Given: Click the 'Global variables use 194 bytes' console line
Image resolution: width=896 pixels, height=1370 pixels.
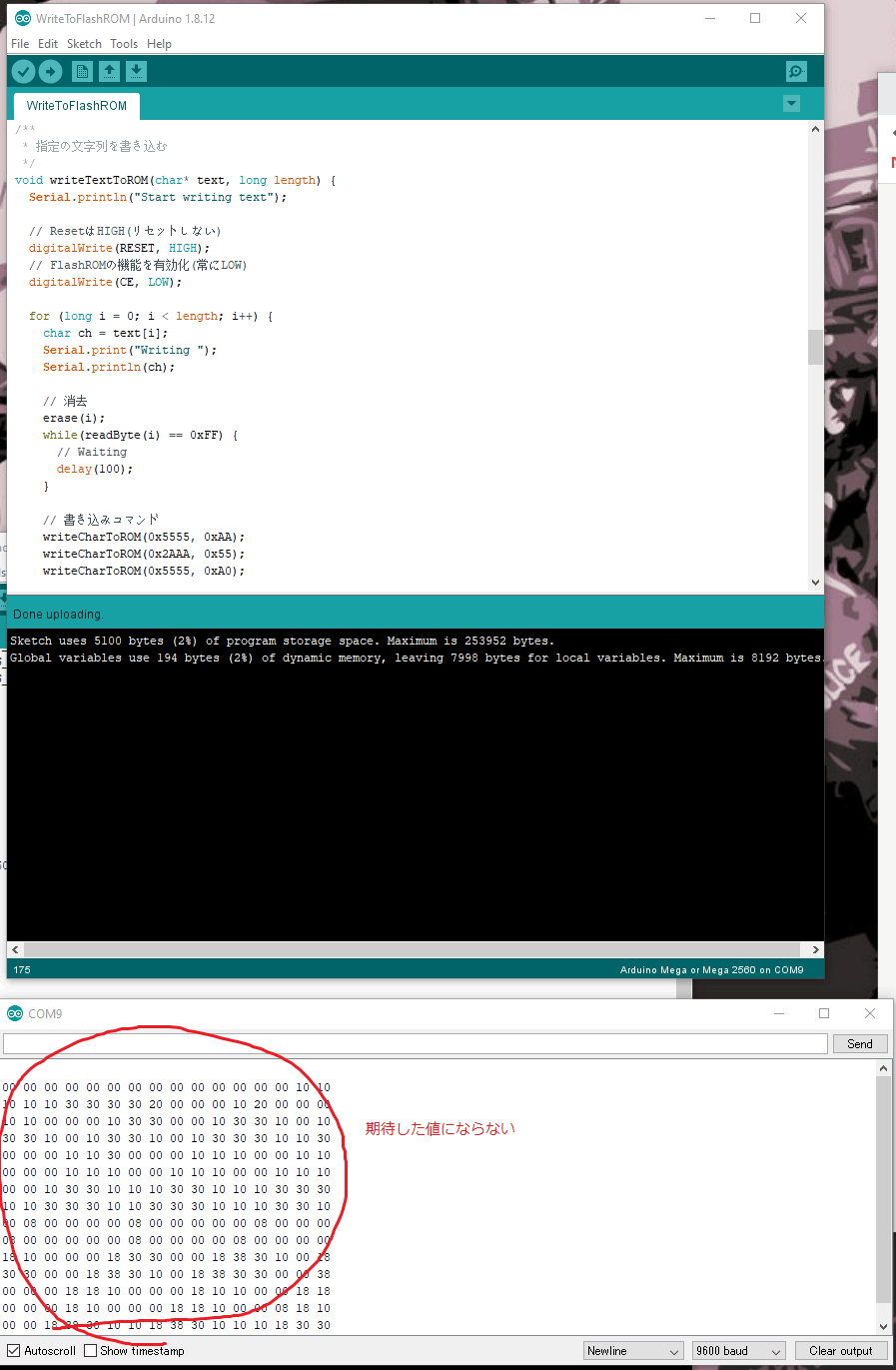Looking at the screenshot, I should click(x=417, y=659).
